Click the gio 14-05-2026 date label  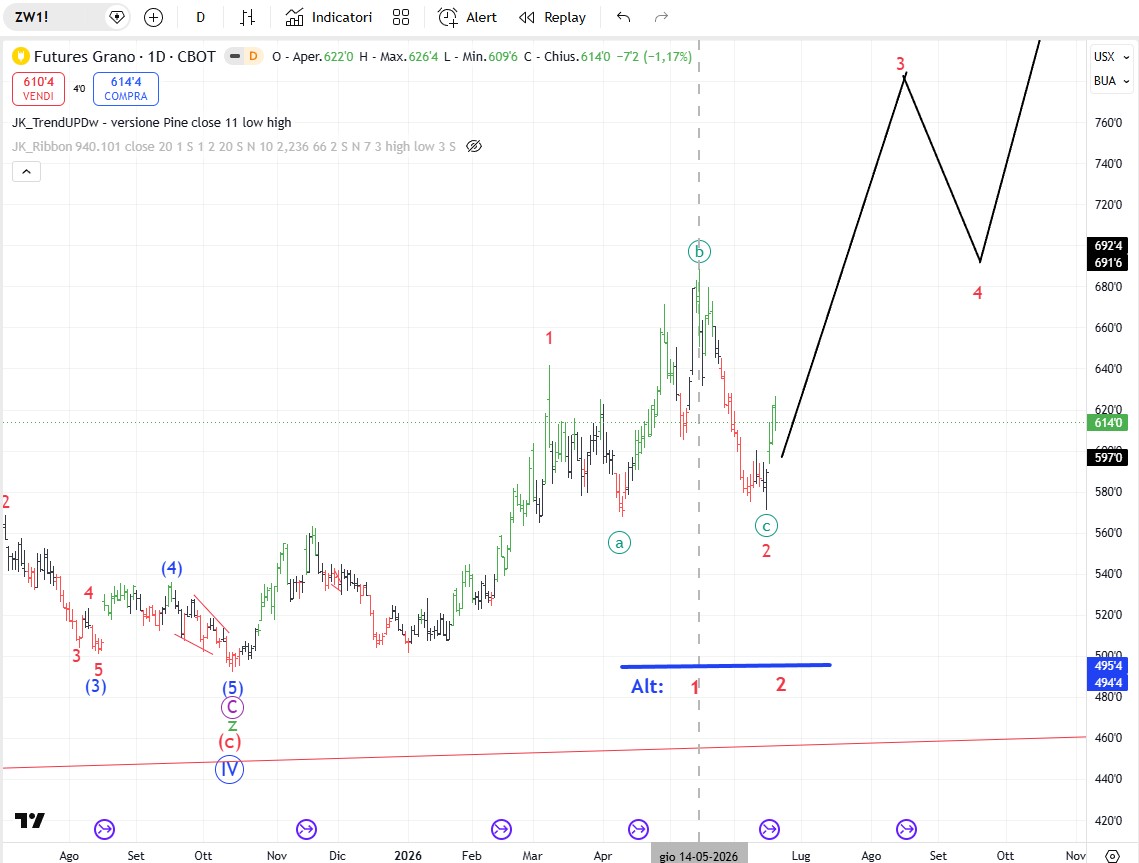point(699,856)
